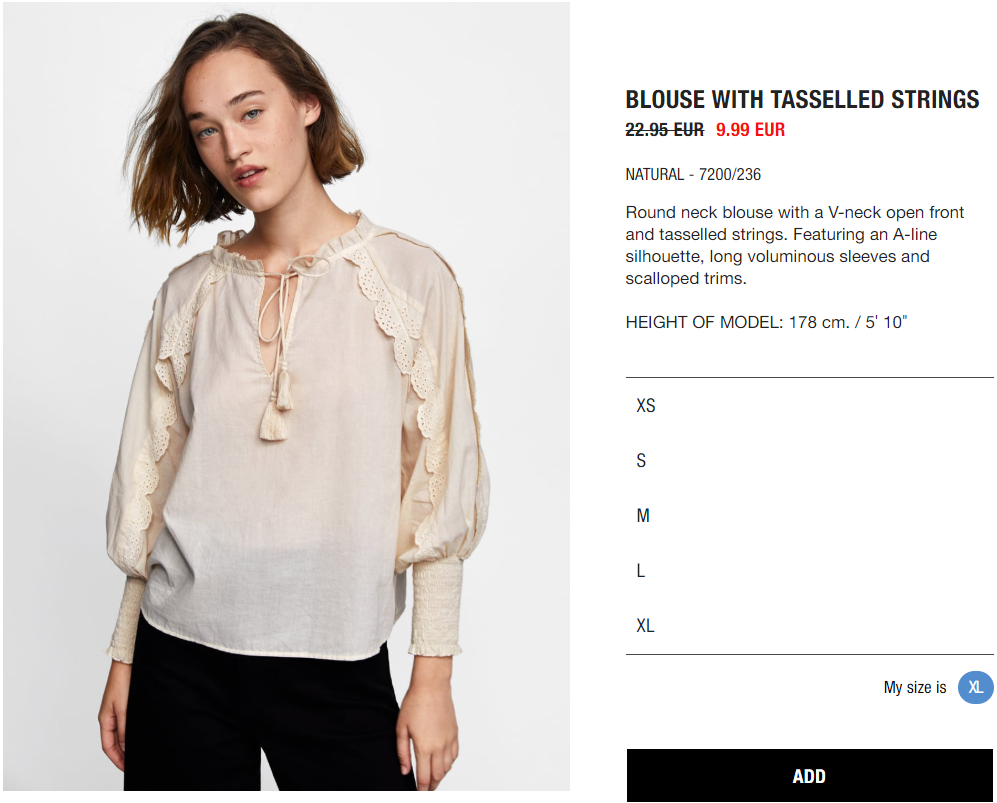Image resolution: width=997 pixels, height=803 pixels.
Task: Click the black ADD button
Action: 809,776
